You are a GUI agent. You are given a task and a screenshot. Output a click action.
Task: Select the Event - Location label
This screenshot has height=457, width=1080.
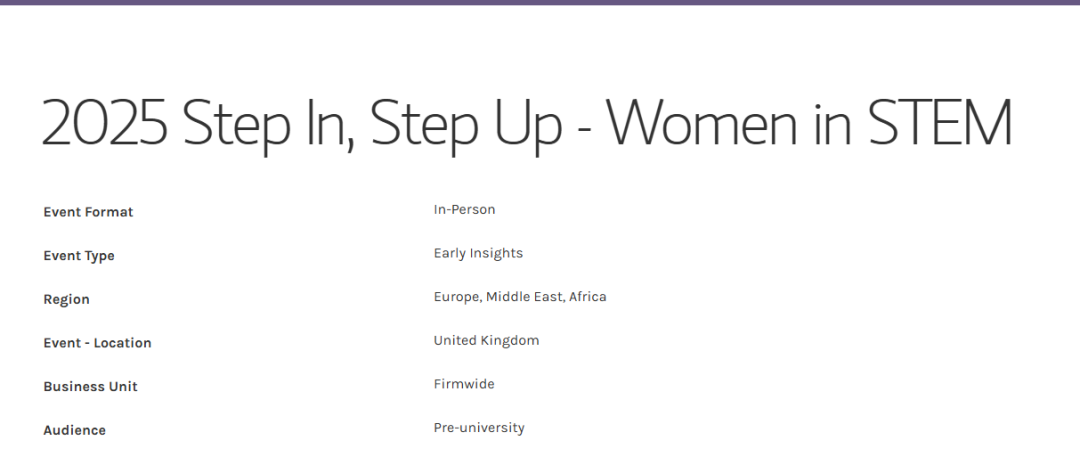click(97, 343)
